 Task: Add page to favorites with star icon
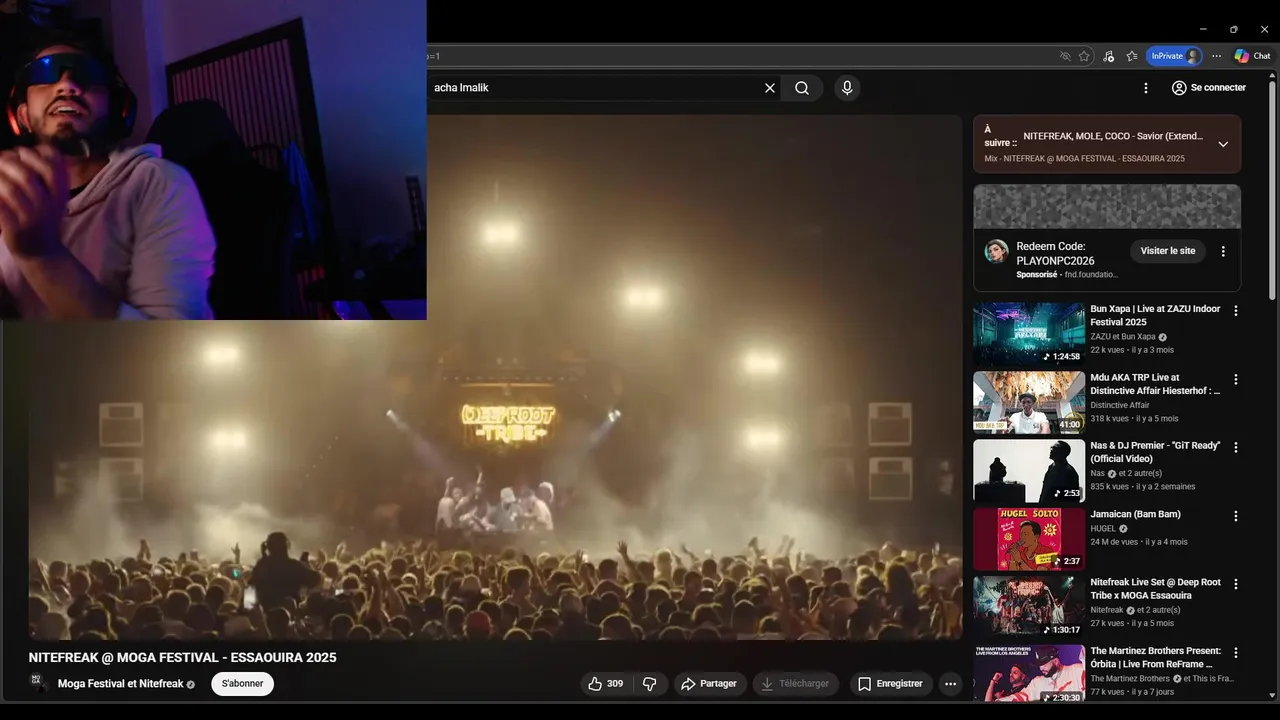pyautogui.click(x=1084, y=56)
